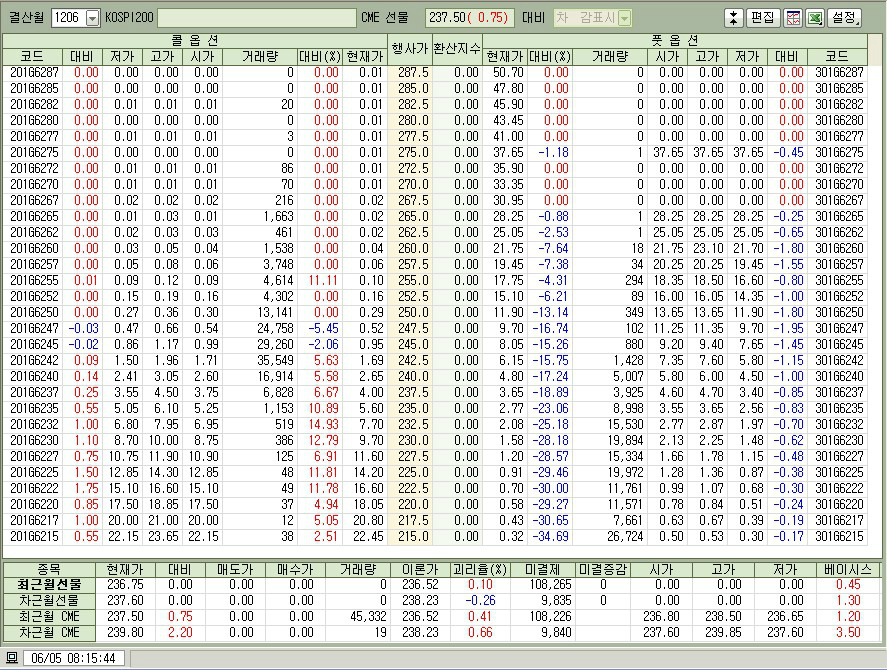Click the 괴리율(%) header in the futures table
Image resolution: width=887 pixels, height=670 pixels.
click(478, 568)
